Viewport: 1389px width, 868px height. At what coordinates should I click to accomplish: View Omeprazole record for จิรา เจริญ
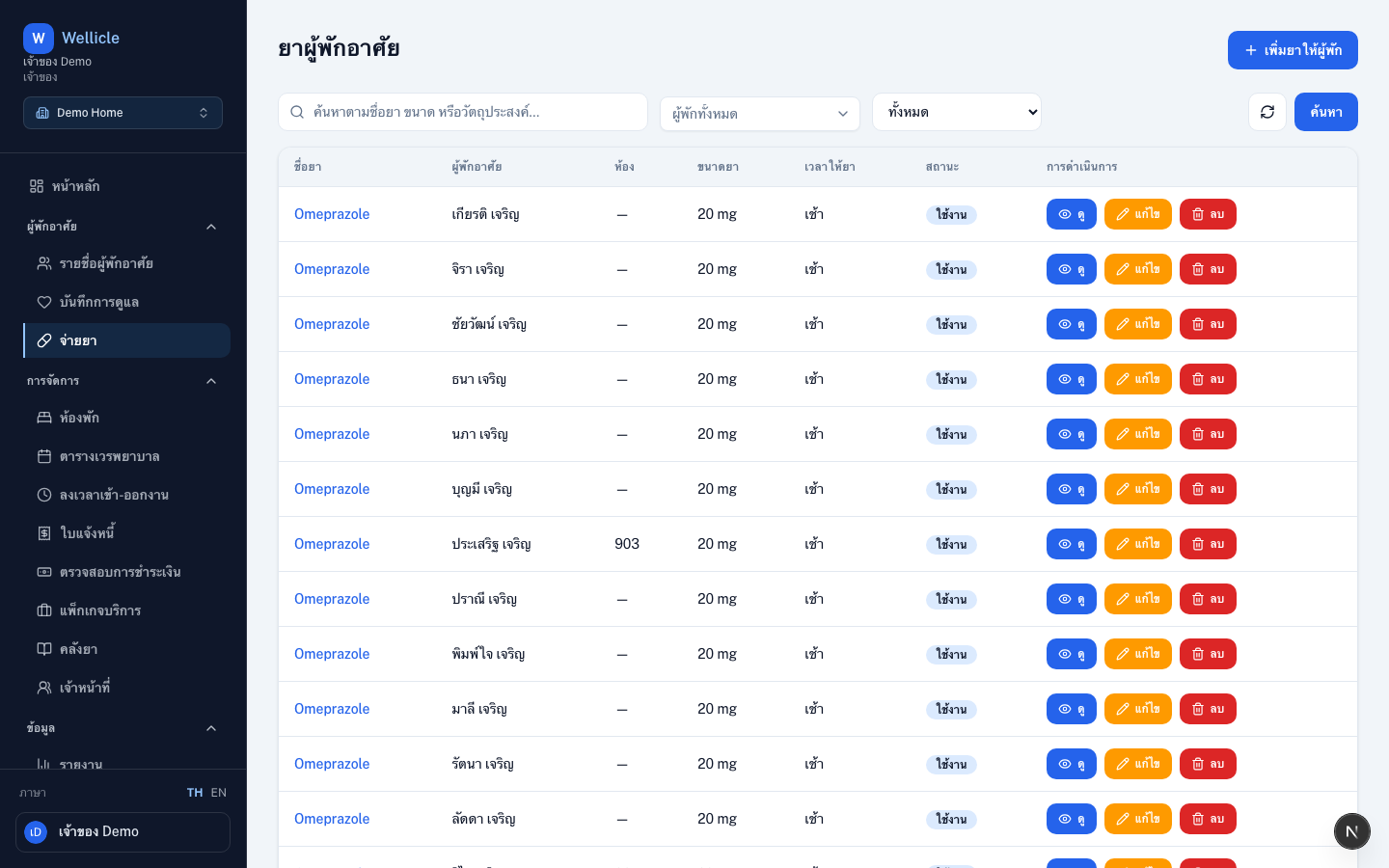(x=1072, y=269)
